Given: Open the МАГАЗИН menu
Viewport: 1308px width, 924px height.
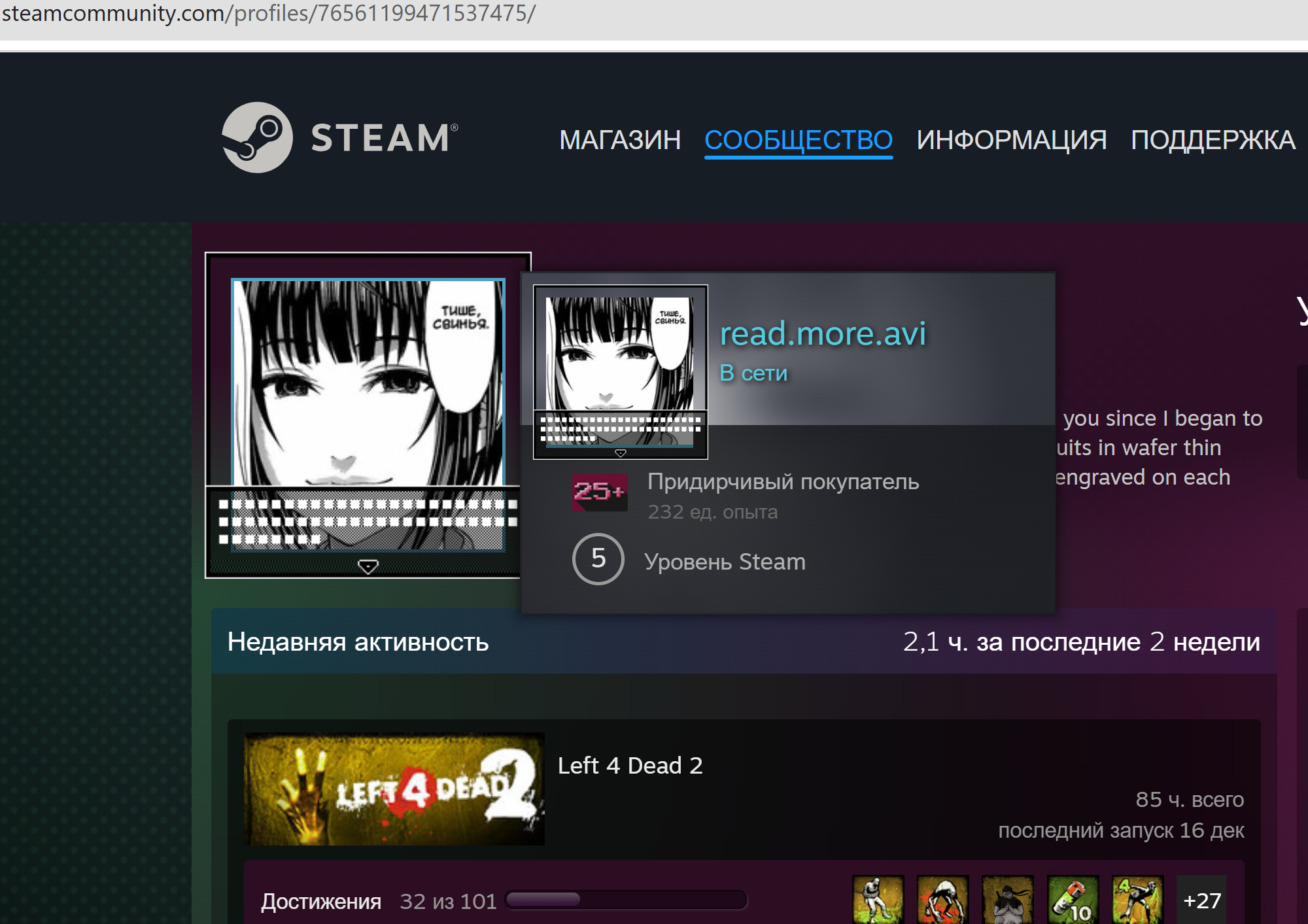Looking at the screenshot, I should click(x=619, y=140).
